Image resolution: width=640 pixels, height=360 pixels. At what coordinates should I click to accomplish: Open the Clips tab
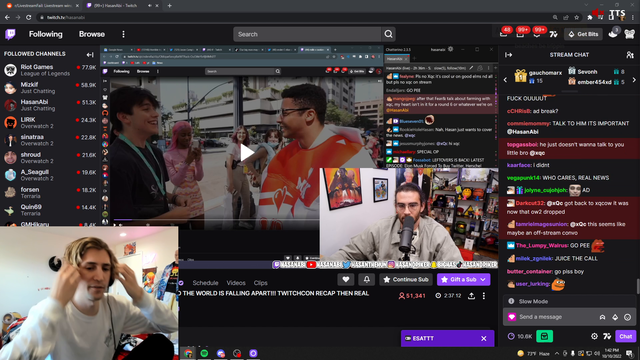(x=260, y=283)
